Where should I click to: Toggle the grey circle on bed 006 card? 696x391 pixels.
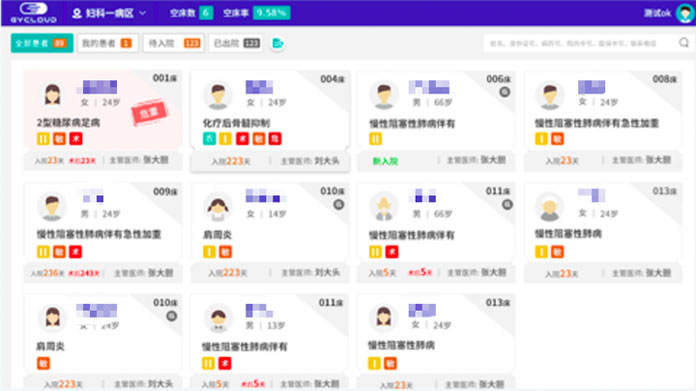pyautogui.click(x=505, y=92)
